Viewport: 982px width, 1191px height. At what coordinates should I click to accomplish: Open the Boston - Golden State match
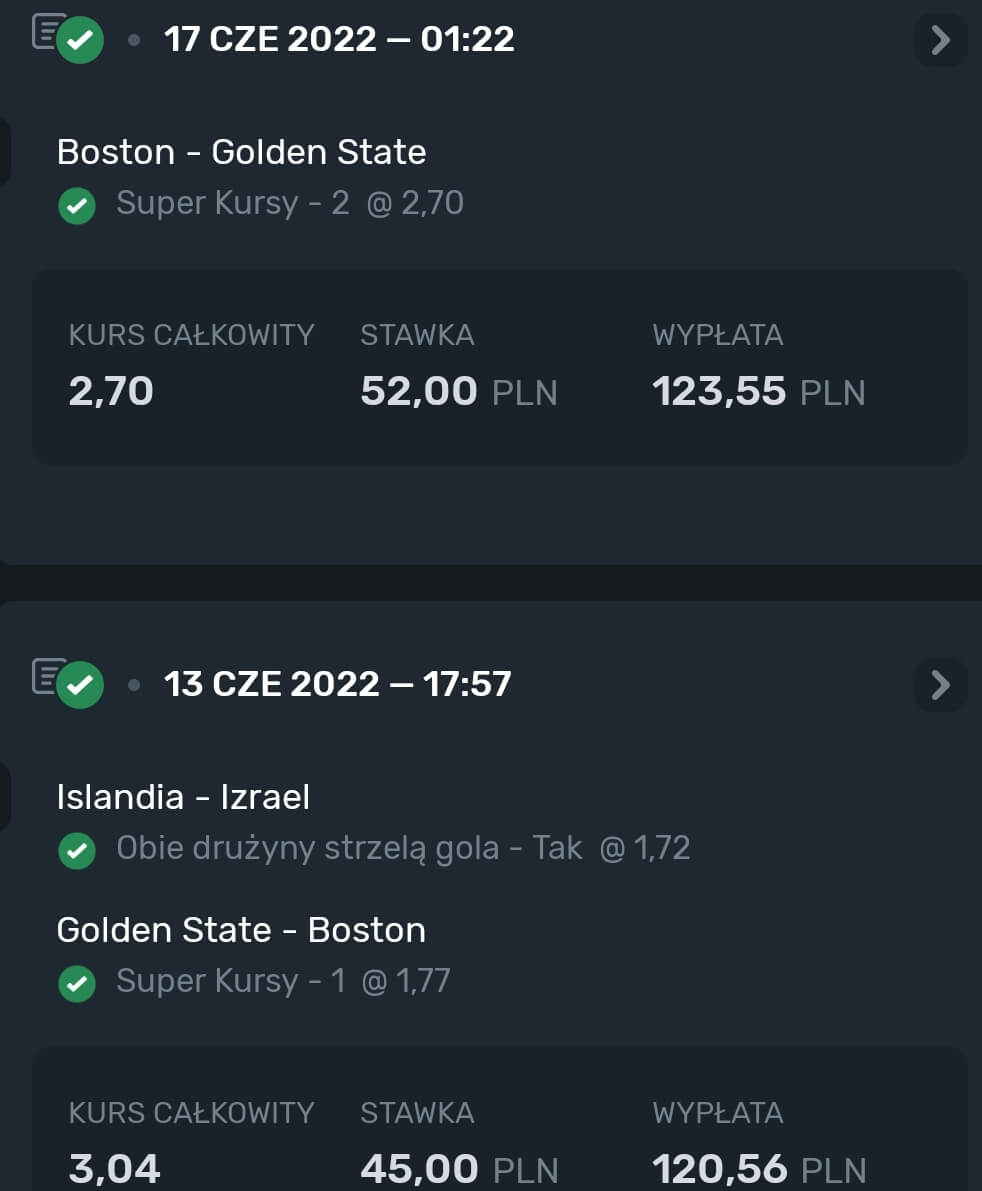[x=241, y=152]
